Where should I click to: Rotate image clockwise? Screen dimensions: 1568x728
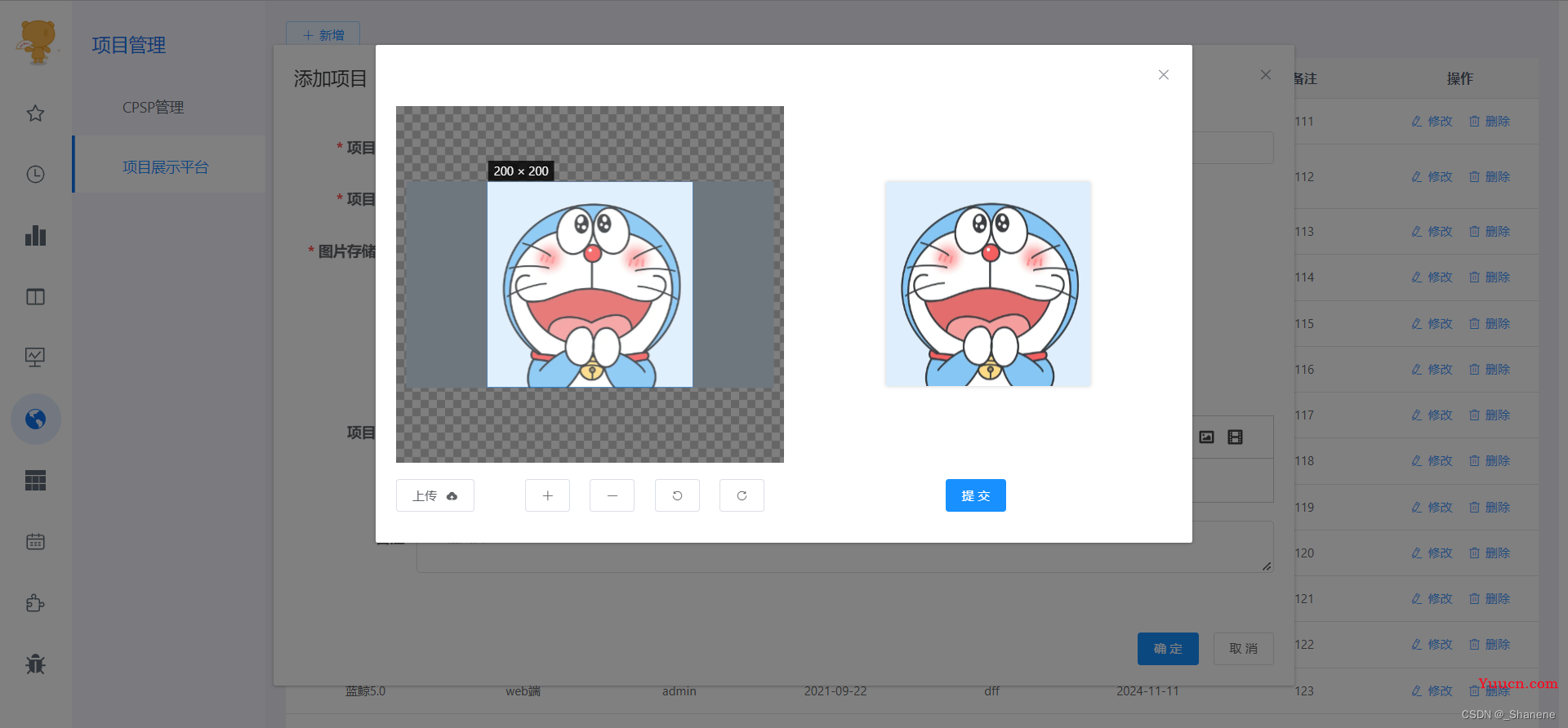click(742, 495)
